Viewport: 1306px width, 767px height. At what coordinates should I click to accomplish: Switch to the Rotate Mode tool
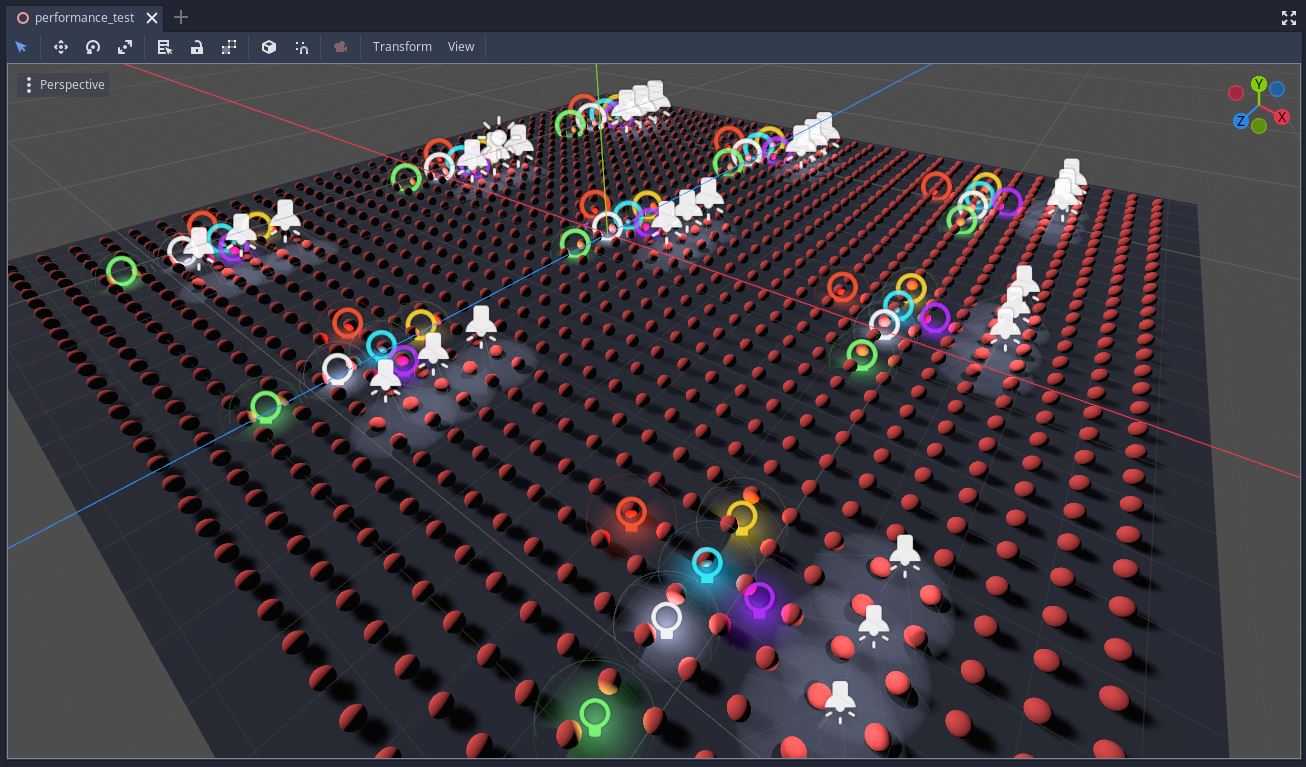click(93, 47)
